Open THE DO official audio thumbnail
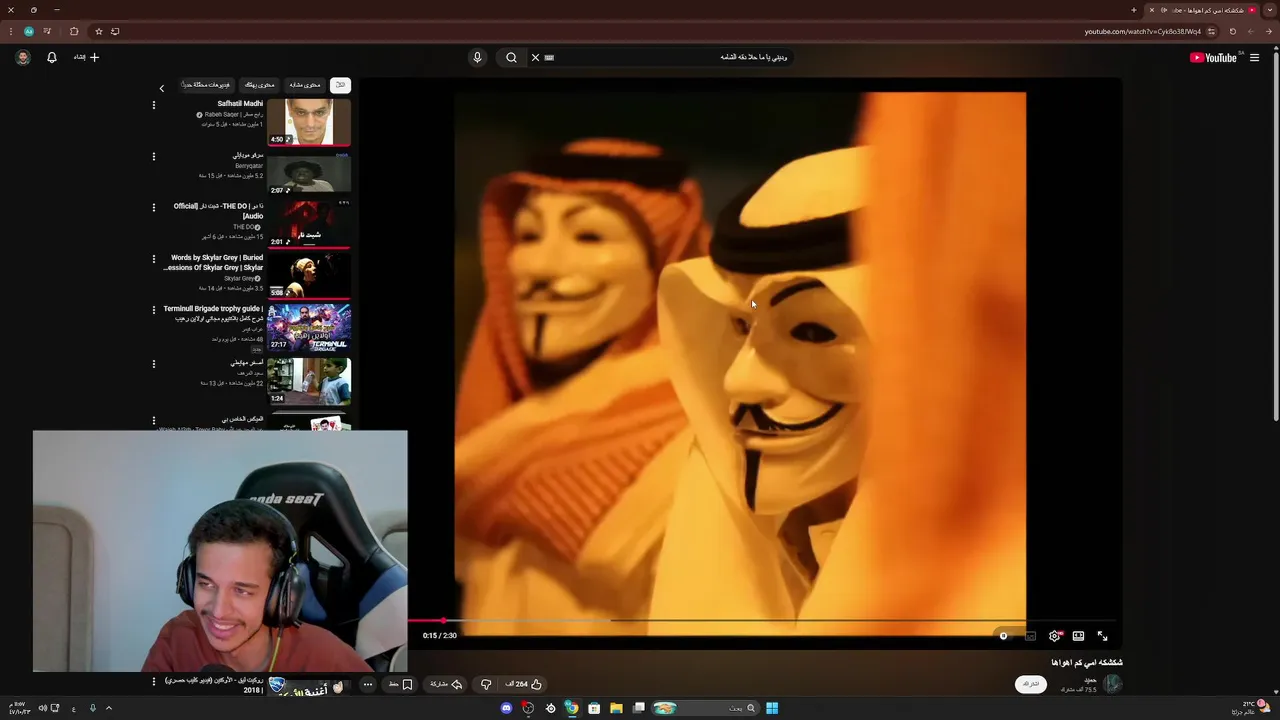Screen dimensions: 1280x720 click(x=309, y=224)
